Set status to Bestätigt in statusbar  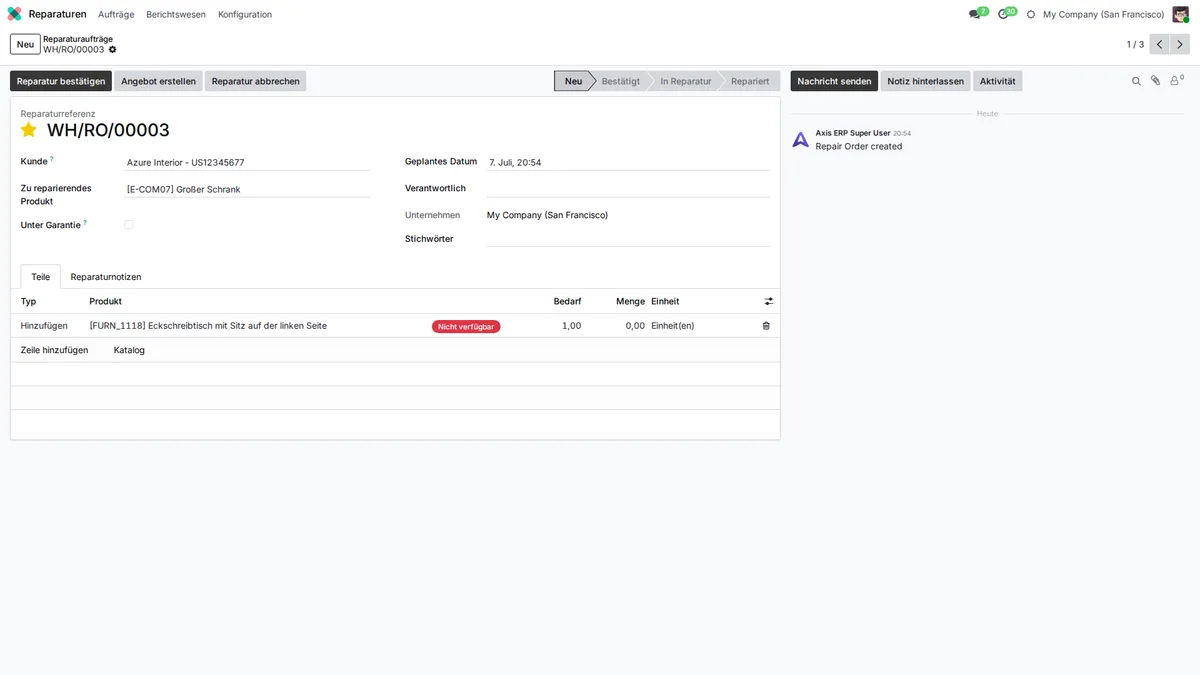(x=620, y=81)
